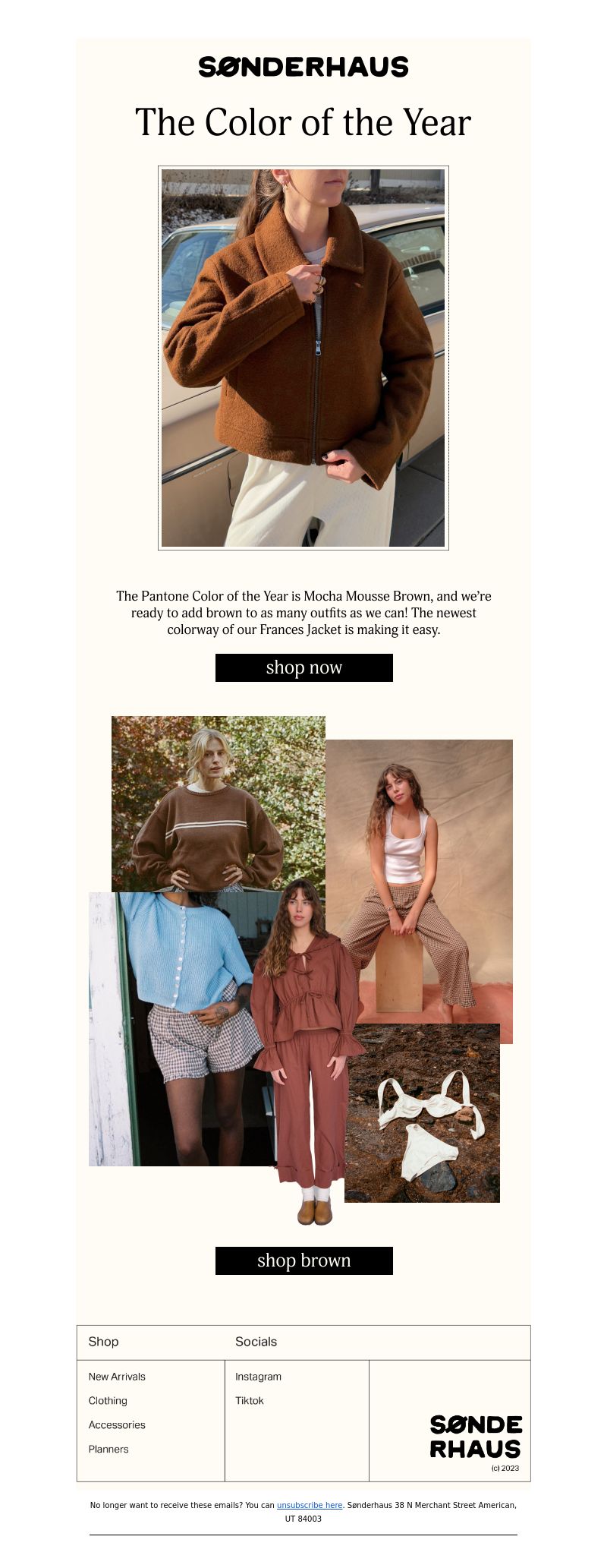The image size is (607, 1568).
Task: Open the brown striped sweater photo
Action: coord(219,803)
